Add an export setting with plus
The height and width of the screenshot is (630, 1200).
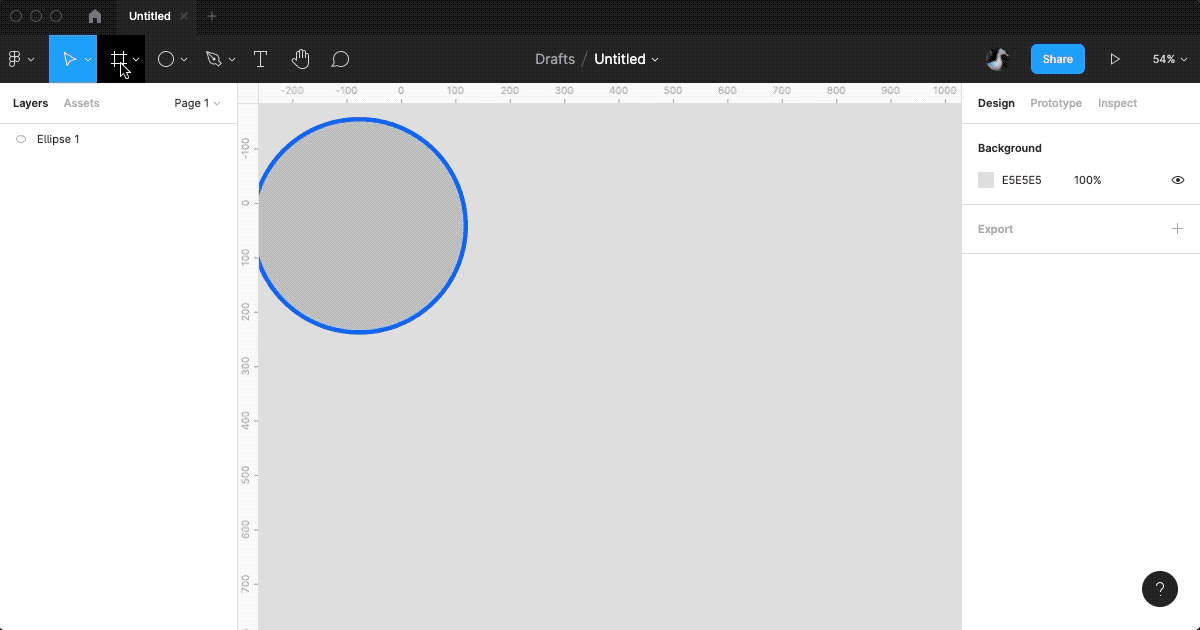(x=1177, y=229)
